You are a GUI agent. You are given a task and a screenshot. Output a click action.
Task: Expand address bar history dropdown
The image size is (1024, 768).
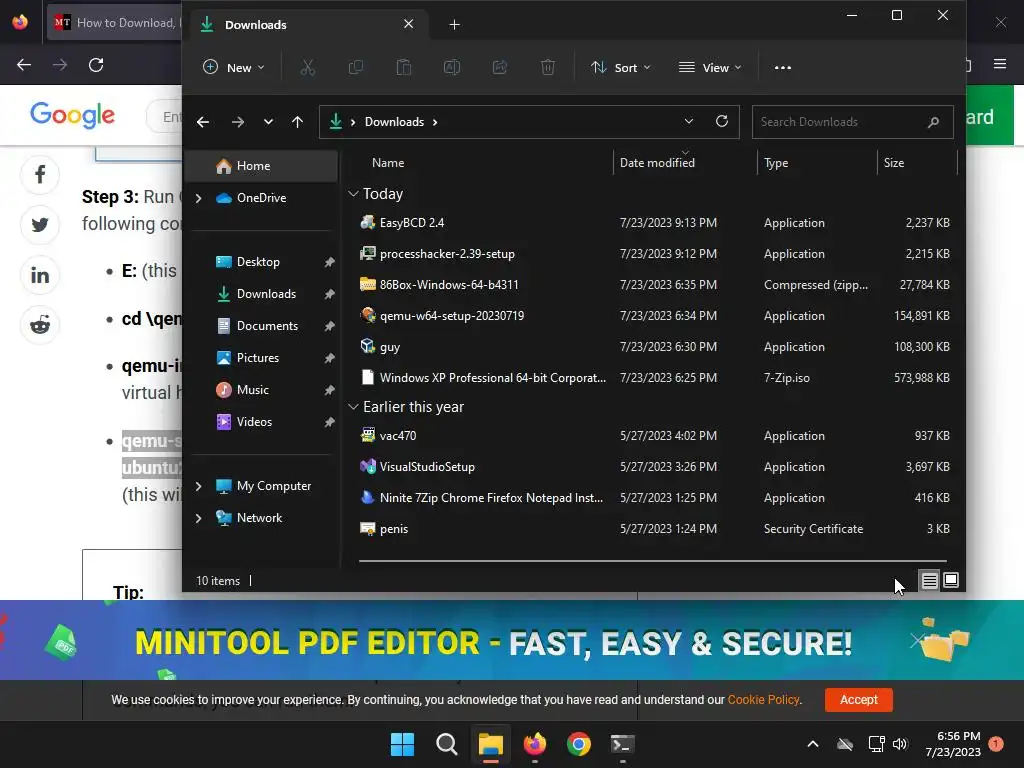[688, 121]
